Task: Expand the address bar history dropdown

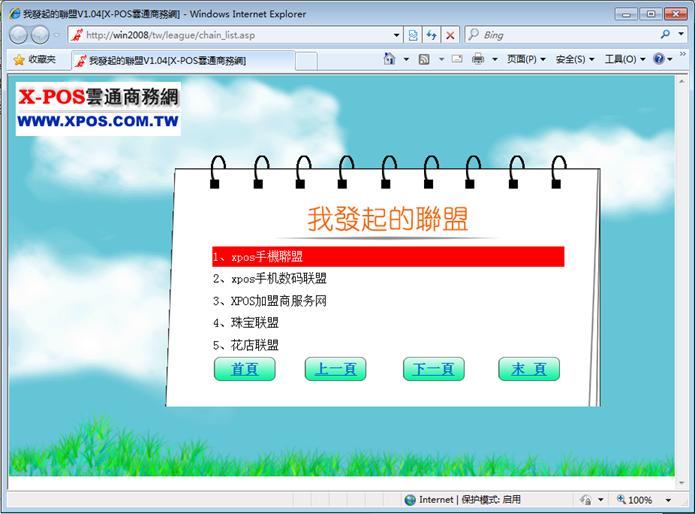Action: point(397,34)
